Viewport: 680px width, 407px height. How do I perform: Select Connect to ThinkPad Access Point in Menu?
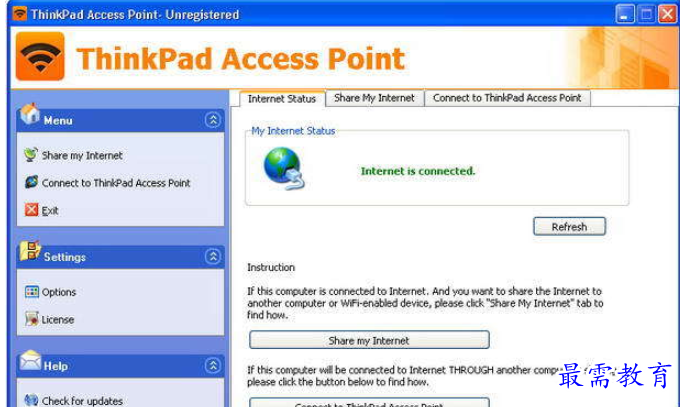(x=116, y=183)
